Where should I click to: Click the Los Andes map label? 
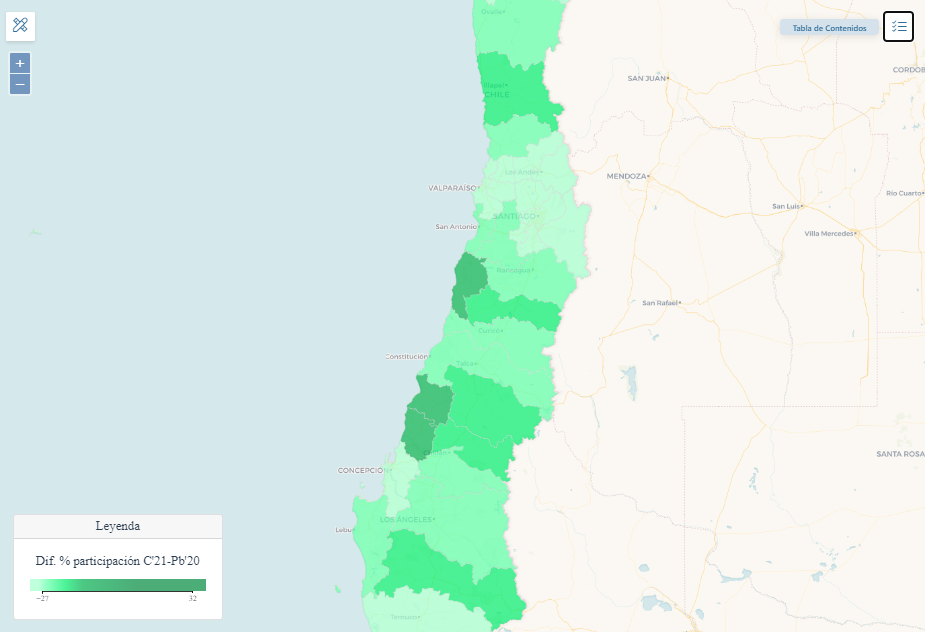coord(522,172)
